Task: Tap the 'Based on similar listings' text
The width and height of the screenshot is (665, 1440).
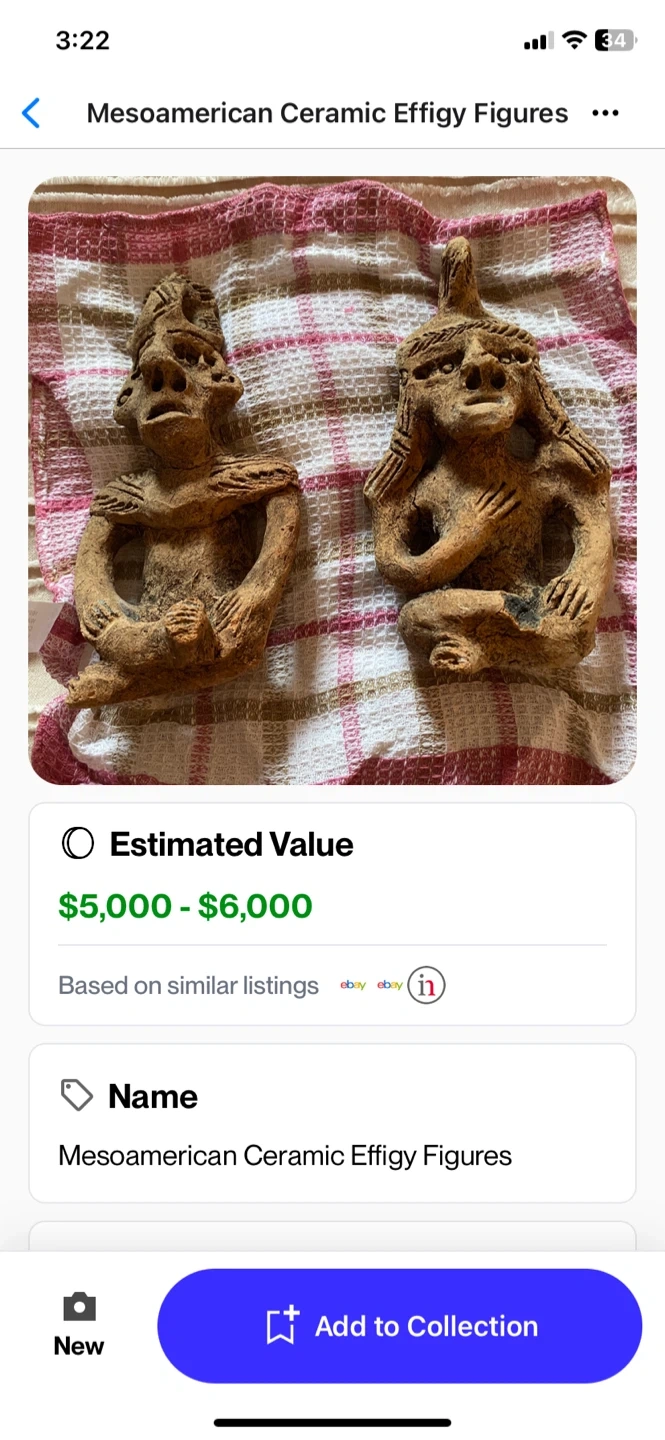Action: 188,985
